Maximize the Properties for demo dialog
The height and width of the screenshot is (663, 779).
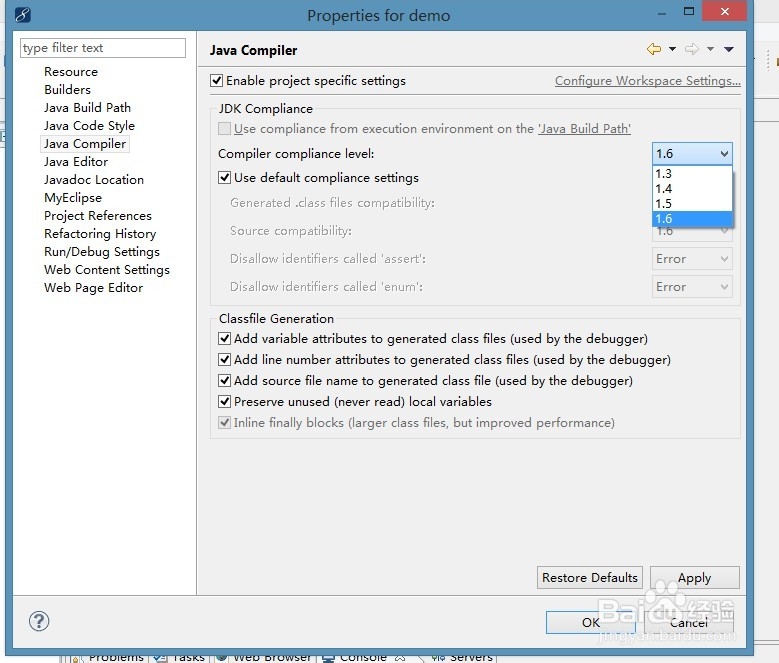(x=689, y=11)
